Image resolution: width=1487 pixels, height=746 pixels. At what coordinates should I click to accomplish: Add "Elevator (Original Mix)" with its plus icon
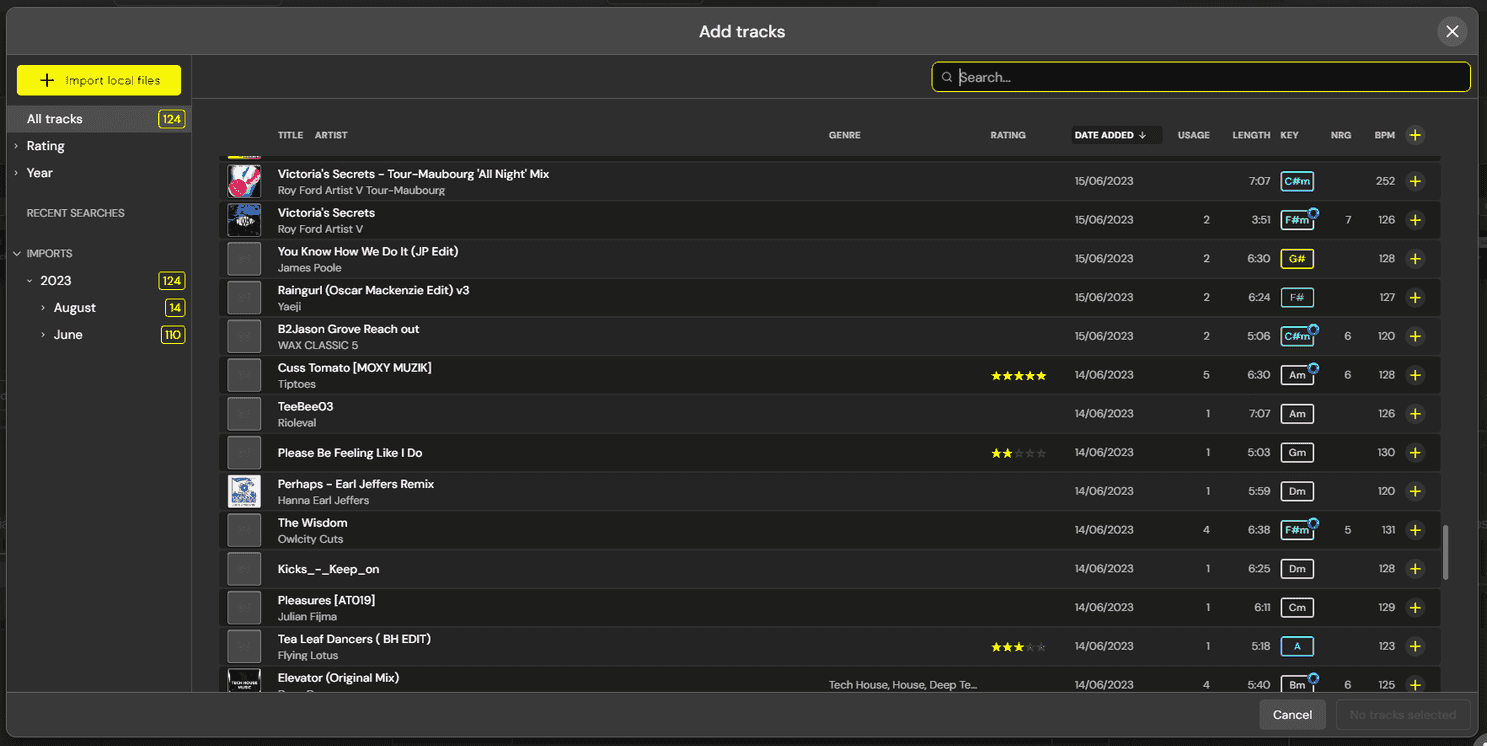(1415, 684)
